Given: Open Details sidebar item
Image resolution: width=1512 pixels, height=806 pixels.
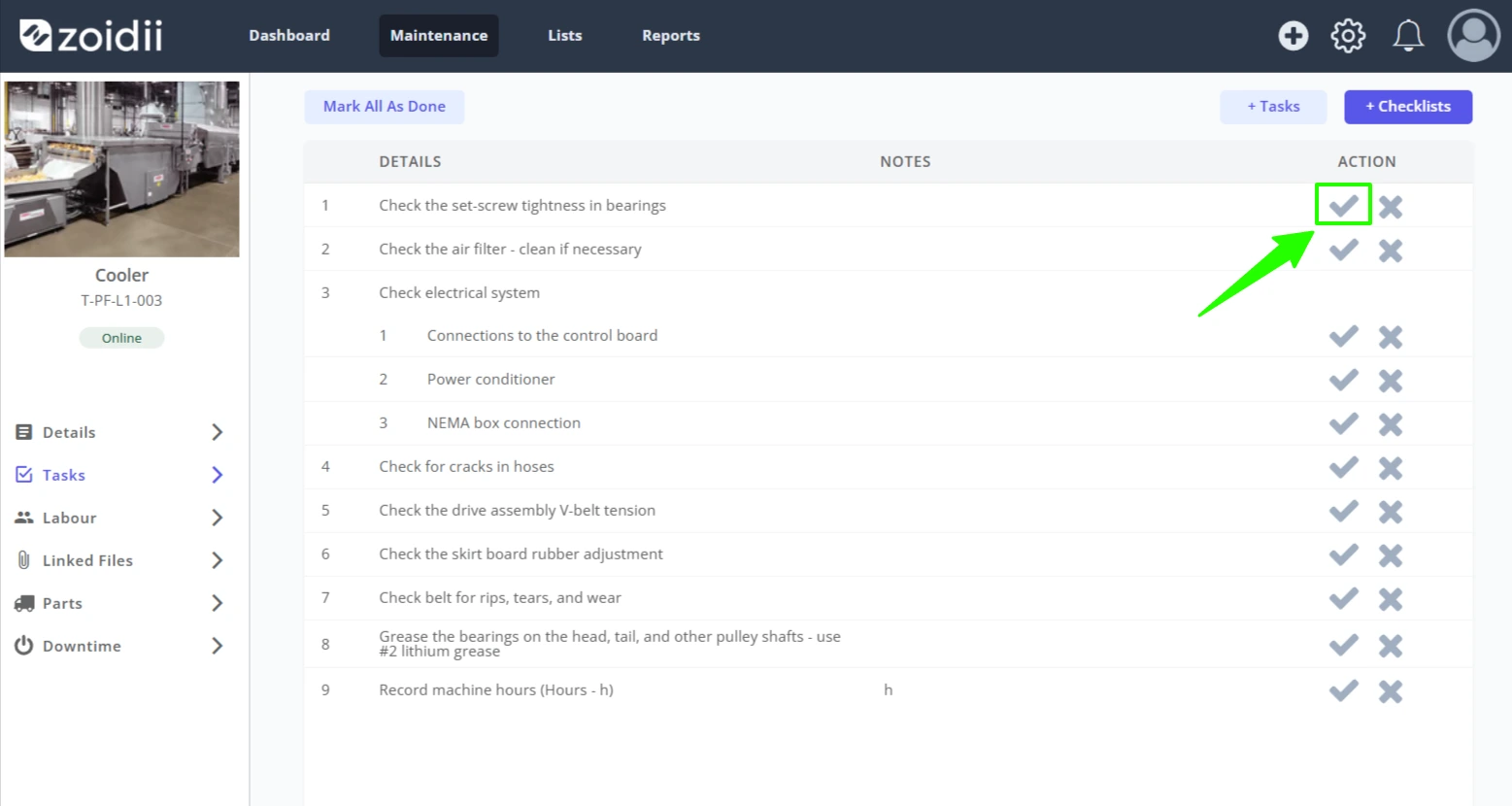Looking at the screenshot, I should pyautogui.click(x=120, y=432).
